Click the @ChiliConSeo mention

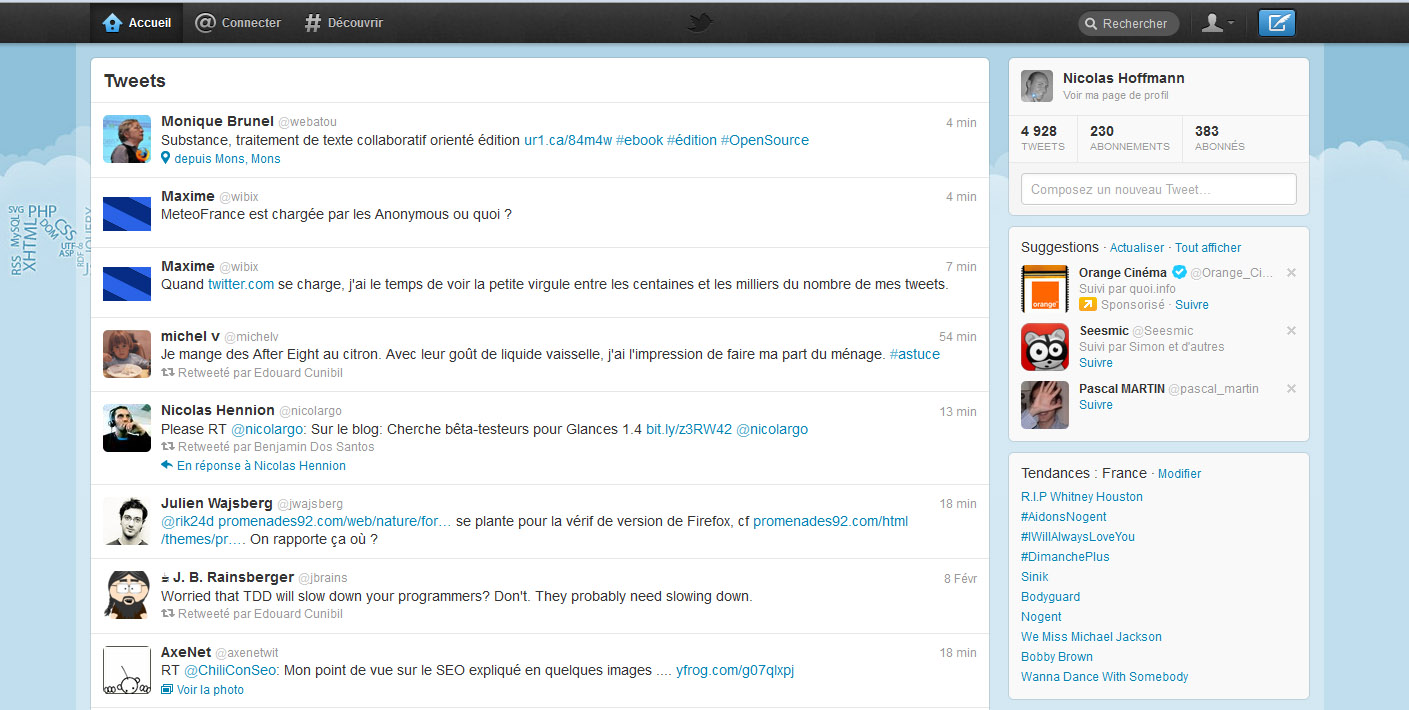tap(231, 671)
